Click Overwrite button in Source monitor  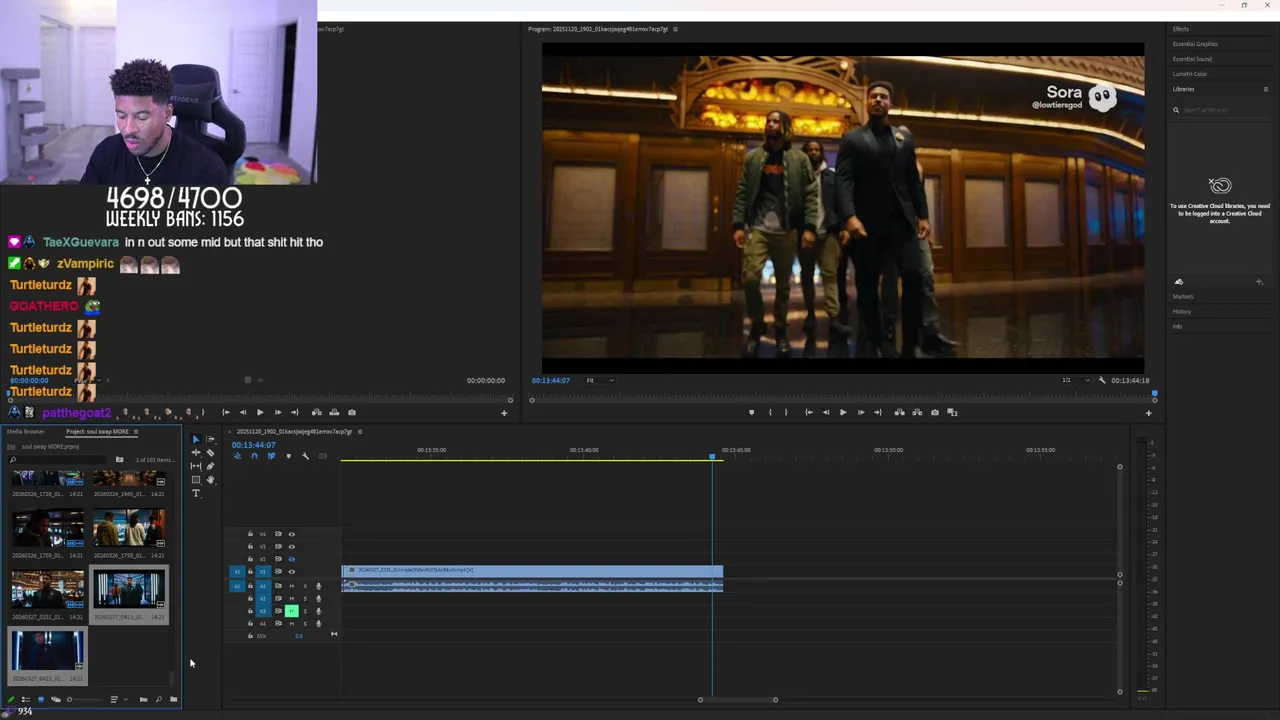click(x=334, y=412)
